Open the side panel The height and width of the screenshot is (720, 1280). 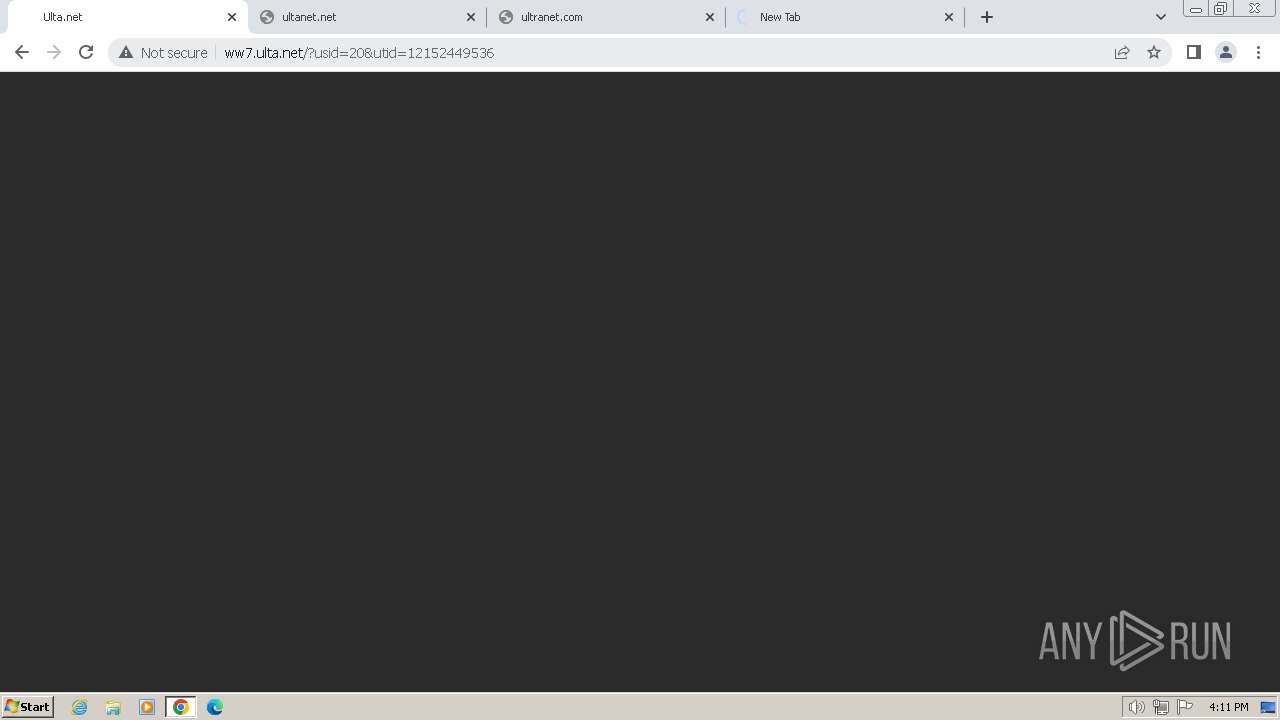1193,52
